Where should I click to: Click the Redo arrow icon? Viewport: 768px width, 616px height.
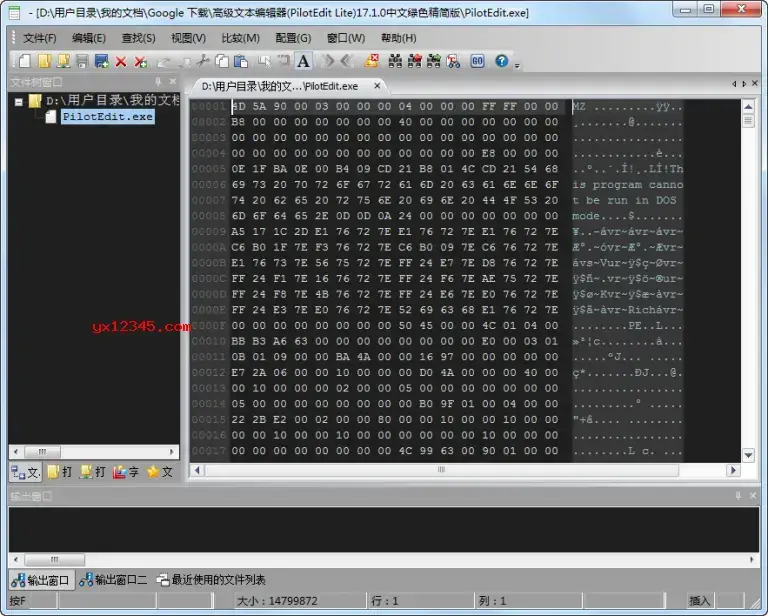tap(185, 62)
